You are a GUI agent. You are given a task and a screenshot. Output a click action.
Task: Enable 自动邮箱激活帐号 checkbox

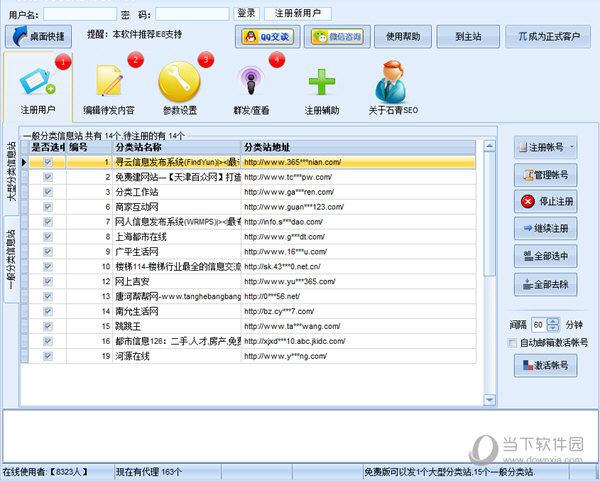tap(513, 343)
